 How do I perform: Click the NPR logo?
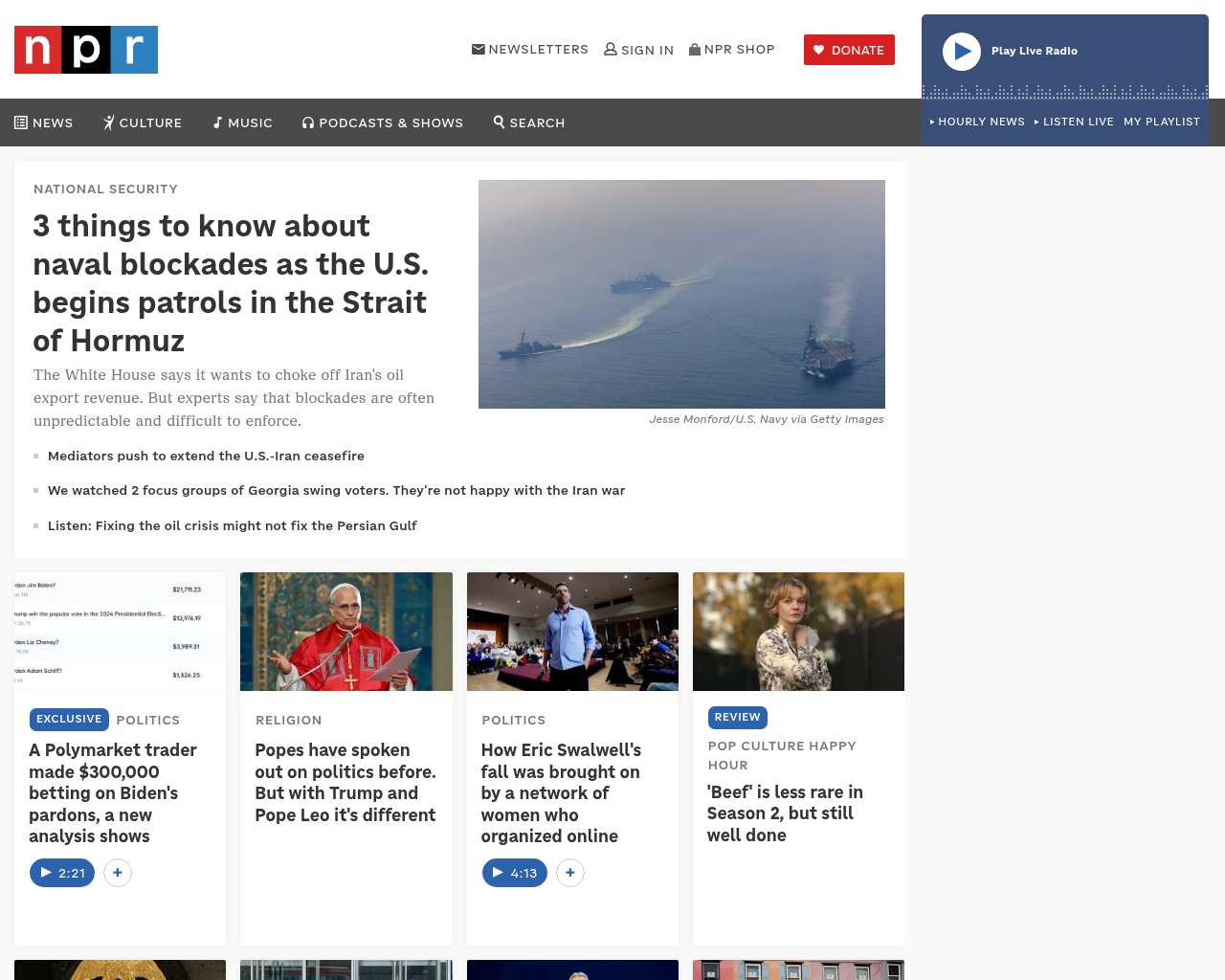(x=86, y=50)
